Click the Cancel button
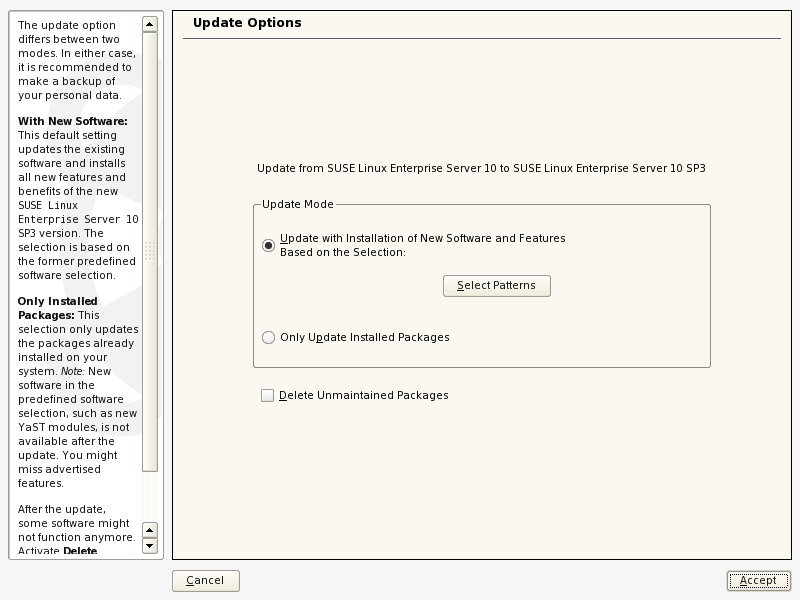The width and height of the screenshot is (800, 600). 206,581
